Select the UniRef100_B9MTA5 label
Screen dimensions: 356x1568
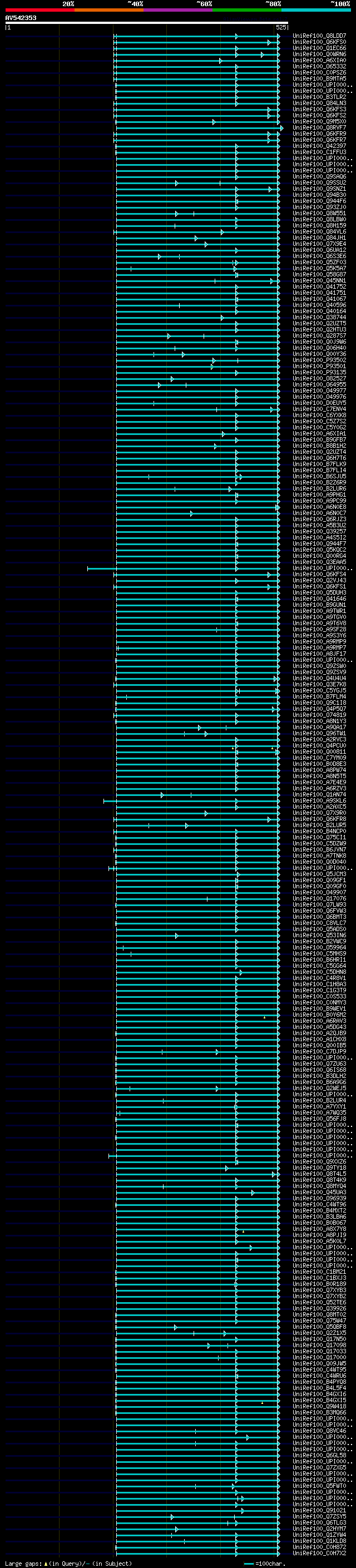coord(319,78)
